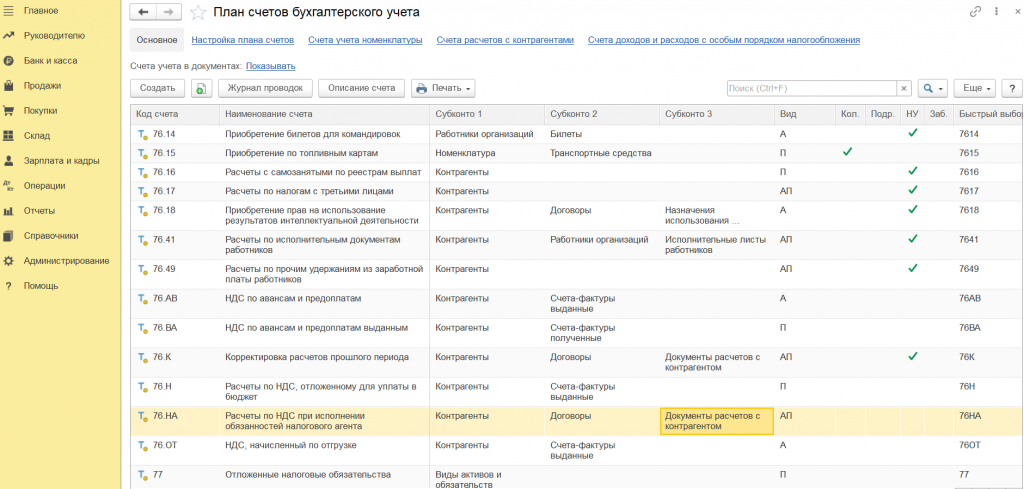Click the Поиск (Ctrl+F) search field
The image size is (1024, 489).
[x=811, y=89]
